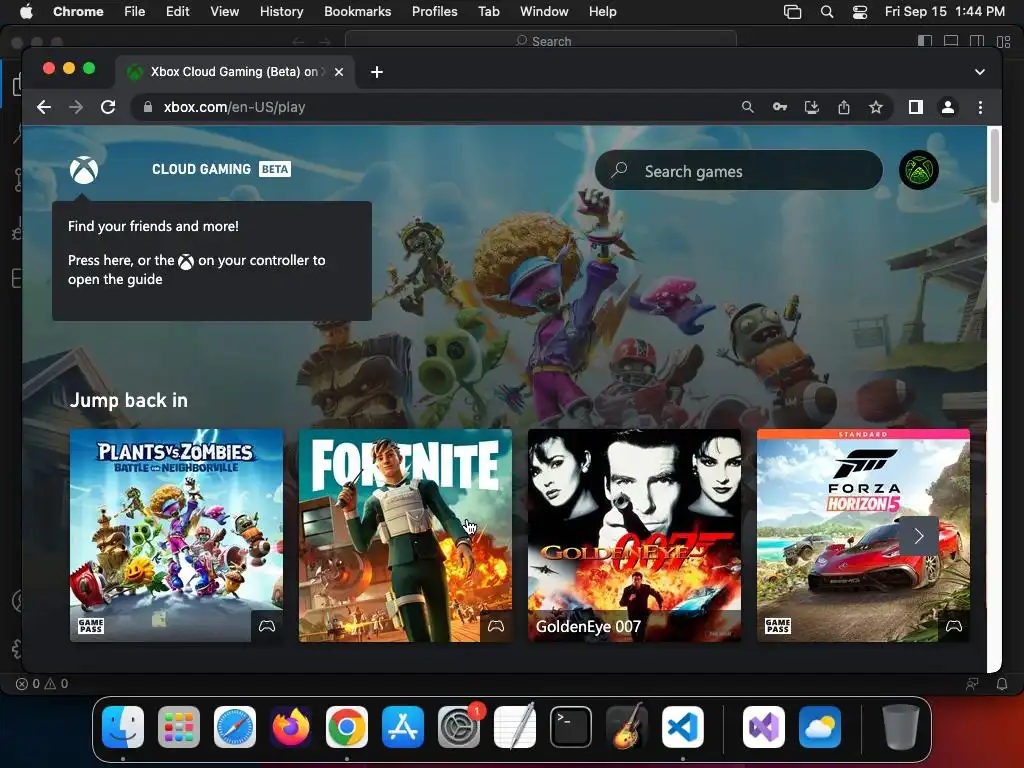
Task: Open TextEdit from the Dock
Action: (515, 727)
